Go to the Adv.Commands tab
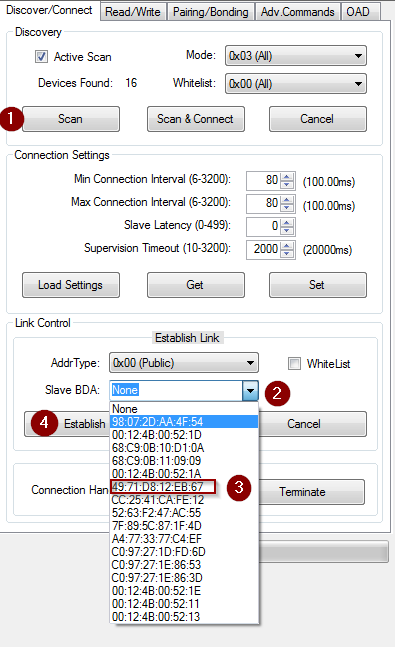Viewport: 395px width, 647px height. point(298,12)
